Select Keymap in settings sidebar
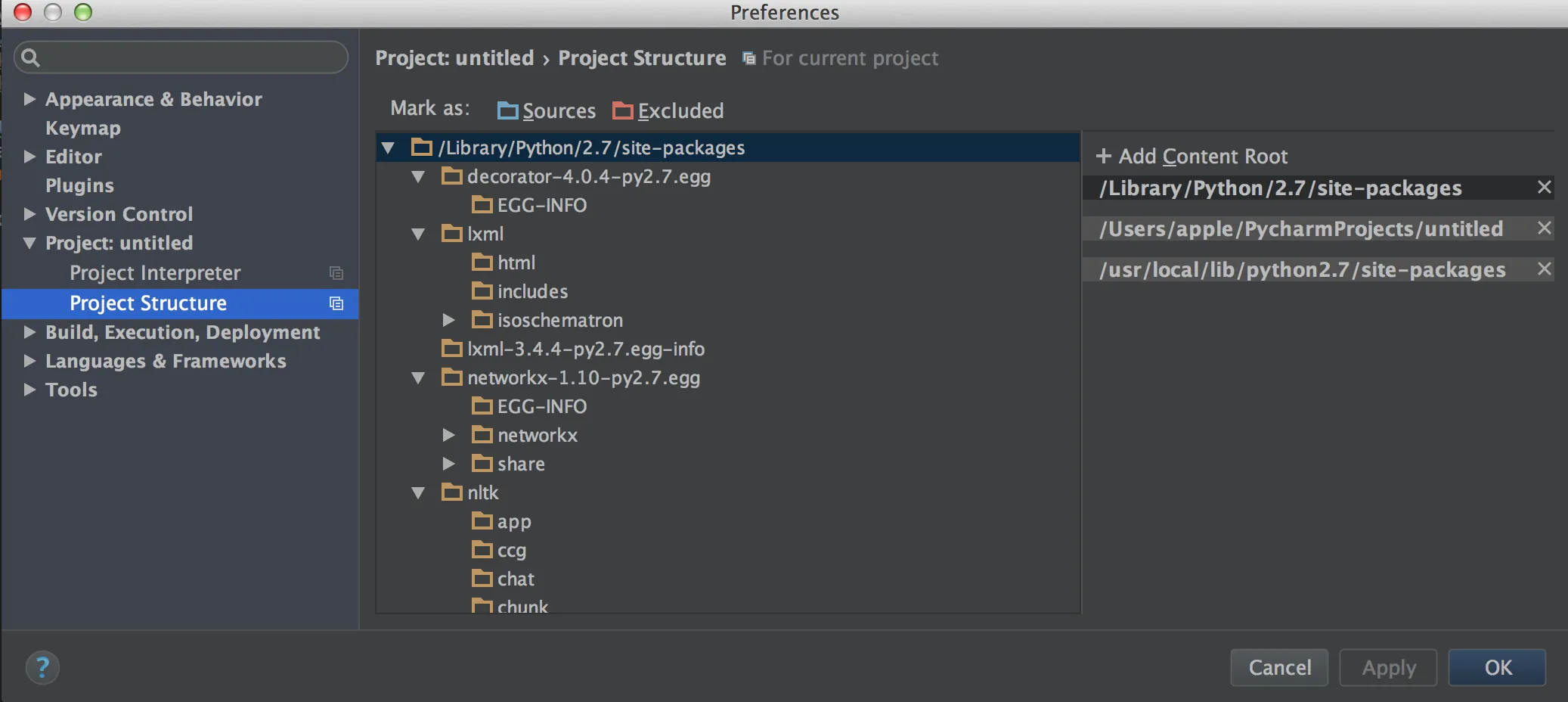The height and width of the screenshot is (702, 1568). (83, 128)
